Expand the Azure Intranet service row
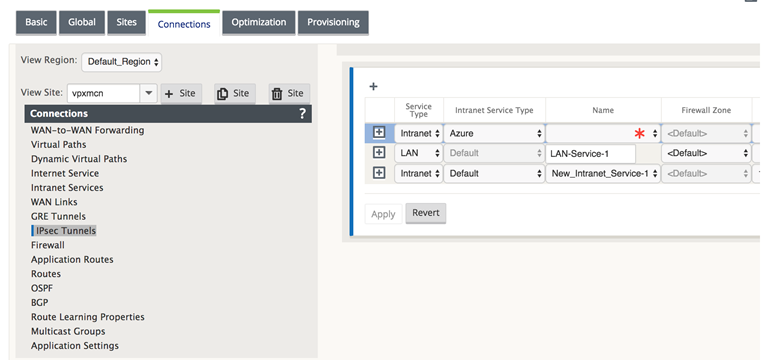The width and height of the screenshot is (763, 360). tap(379, 132)
